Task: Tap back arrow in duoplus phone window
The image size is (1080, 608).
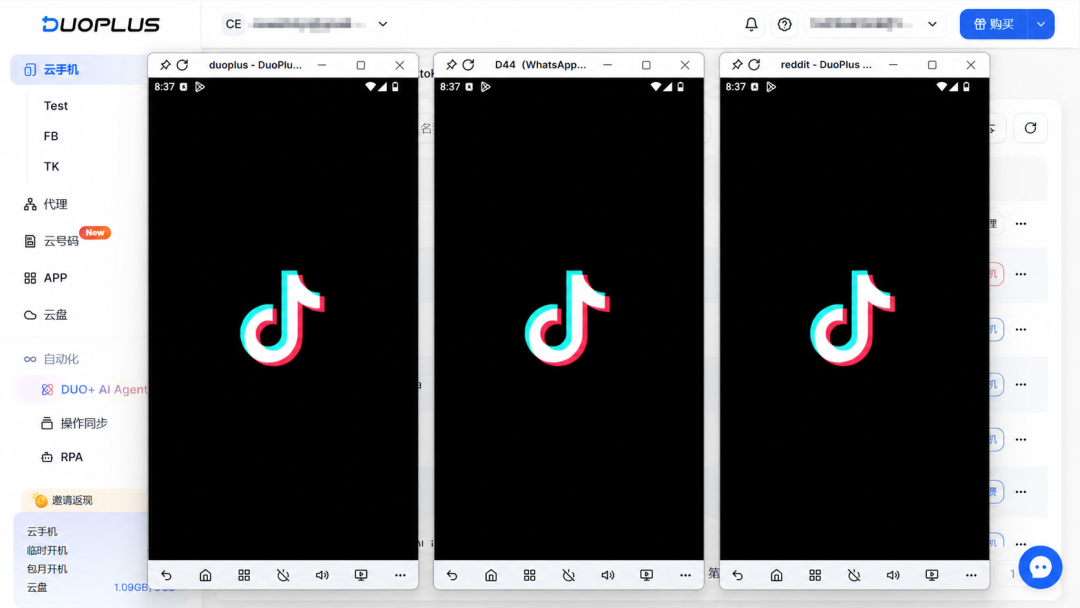Action: (x=167, y=575)
